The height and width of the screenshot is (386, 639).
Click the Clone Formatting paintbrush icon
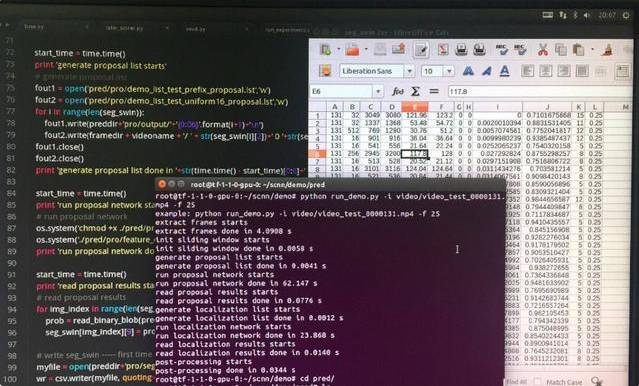607,50
